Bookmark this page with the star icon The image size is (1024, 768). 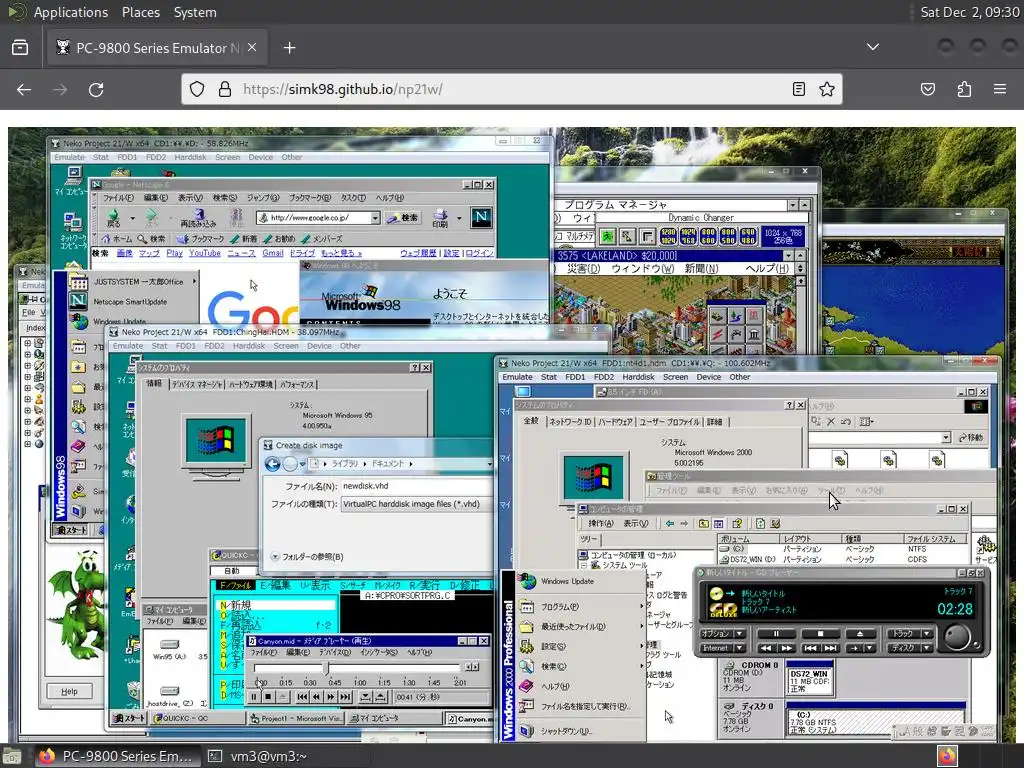pos(827,89)
